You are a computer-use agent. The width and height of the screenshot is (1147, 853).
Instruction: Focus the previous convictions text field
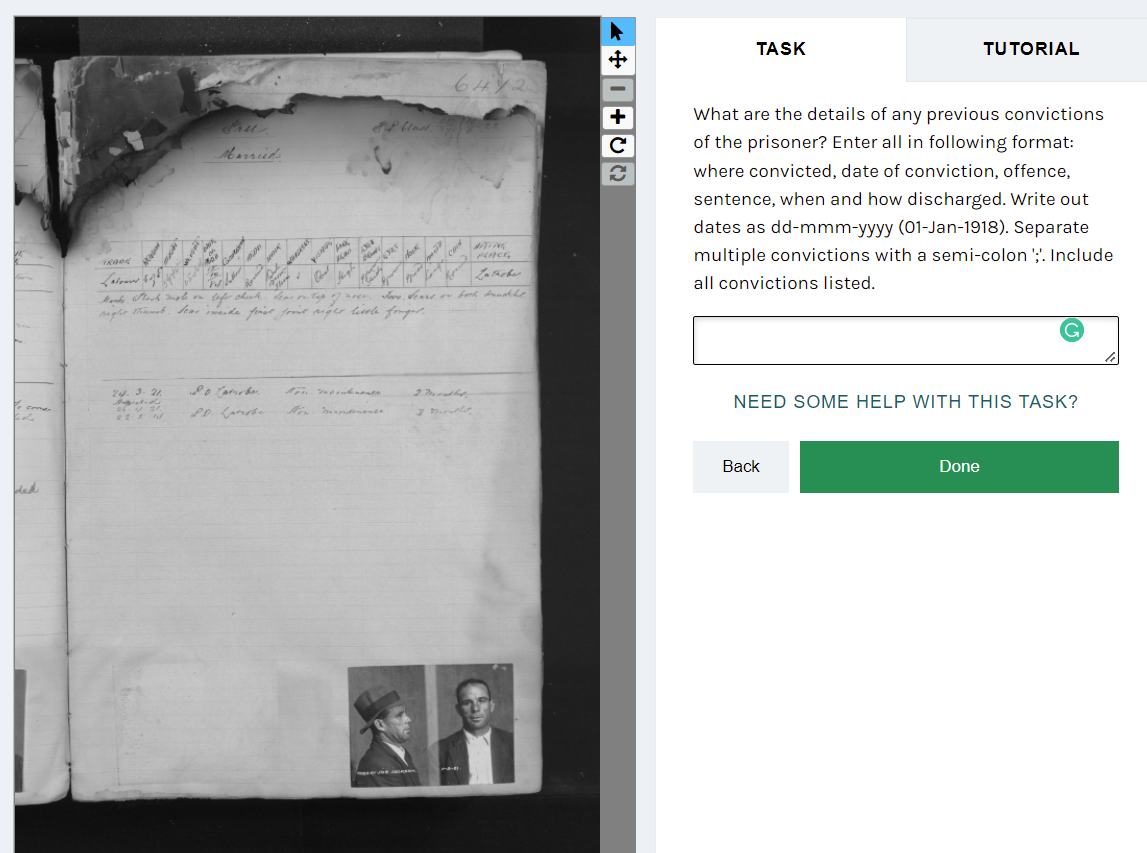906,340
